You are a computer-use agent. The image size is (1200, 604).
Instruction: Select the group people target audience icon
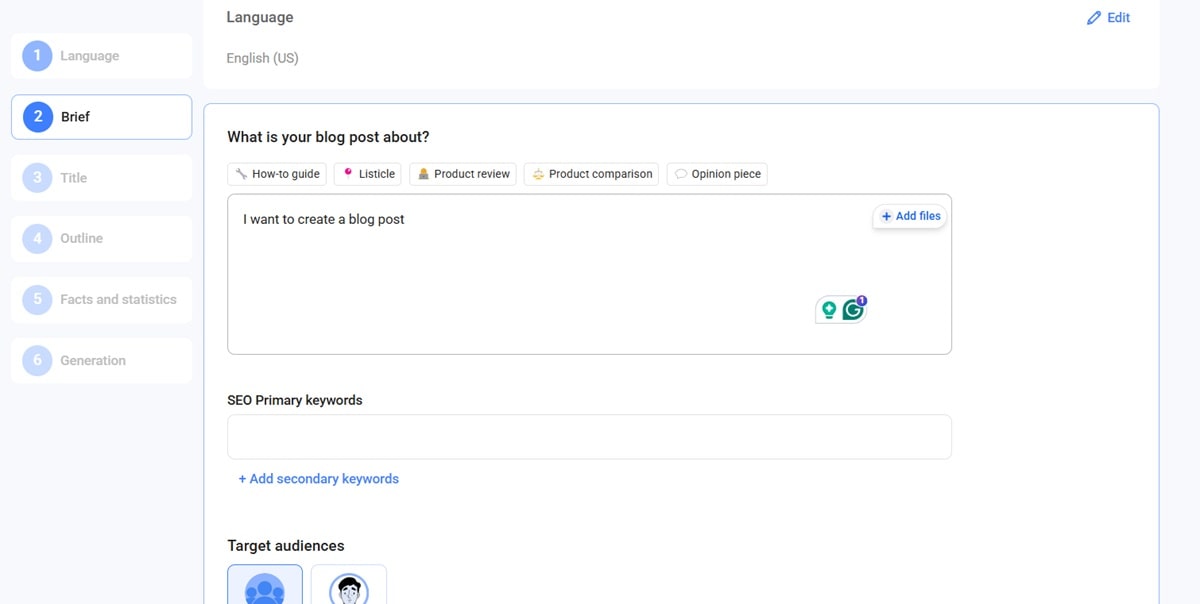(265, 586)
